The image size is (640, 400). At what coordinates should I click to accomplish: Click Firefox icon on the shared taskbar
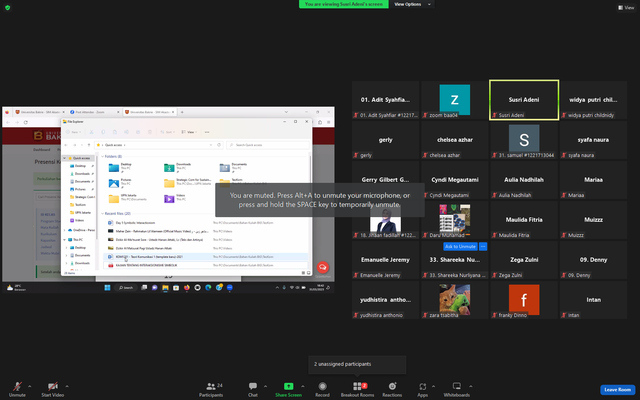click(187, 288)
